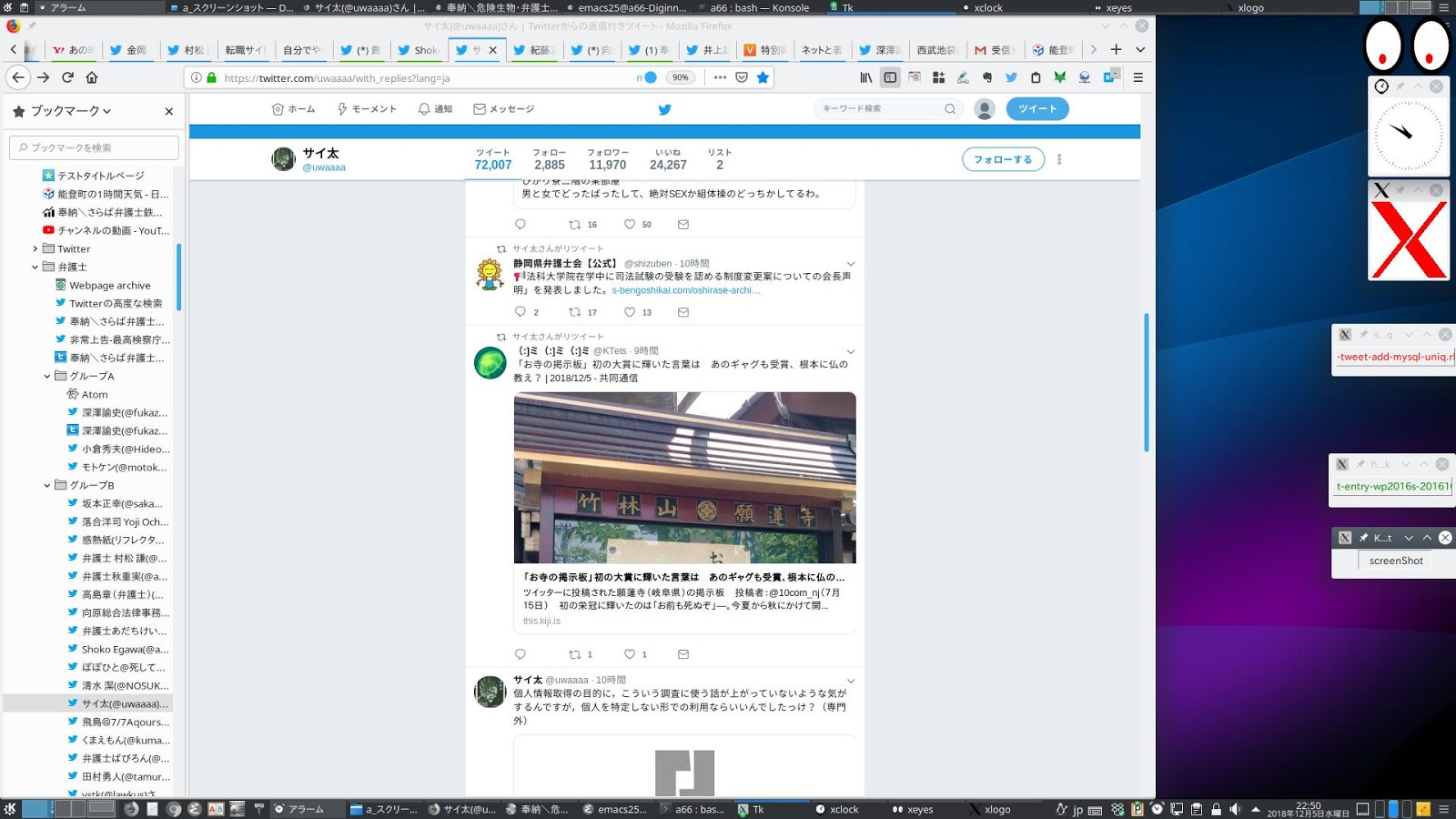The width and height of the screenshot is (1456, 819).
Task: Open the ホーム navigation item
Action: pyautogui.click(x=293, y=109)
